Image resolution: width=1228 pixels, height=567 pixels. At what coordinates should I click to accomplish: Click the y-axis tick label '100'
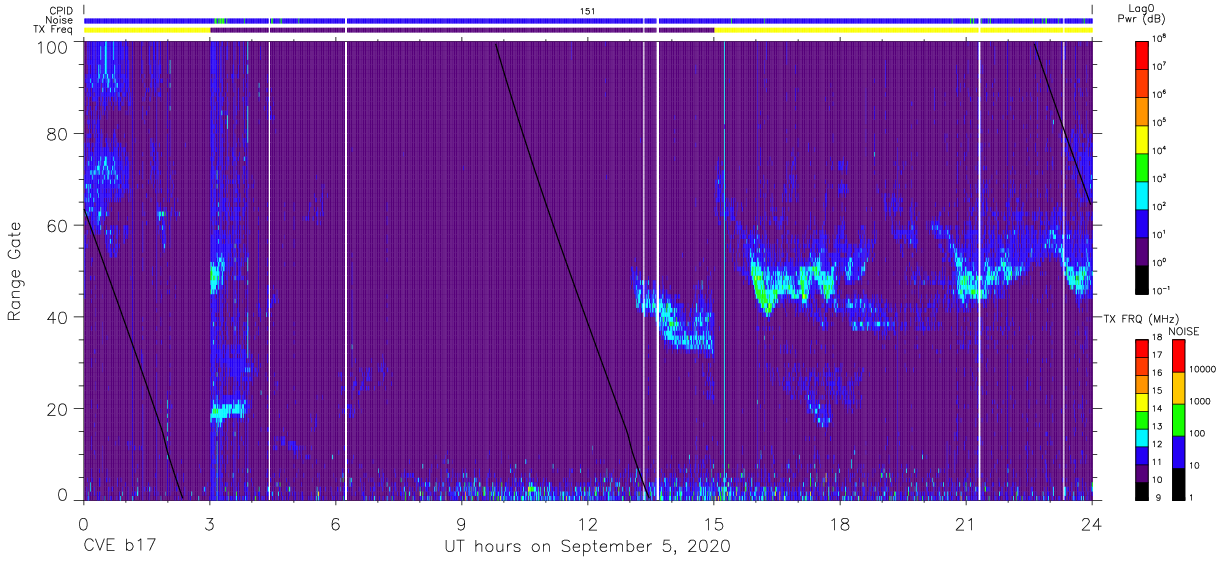pos(51,46)
